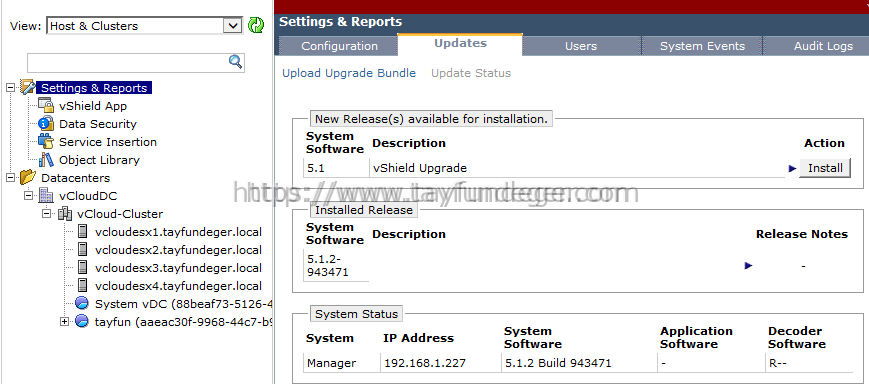Open the System Events tab
The image size is (869, 384).
(x=702, y=46)
